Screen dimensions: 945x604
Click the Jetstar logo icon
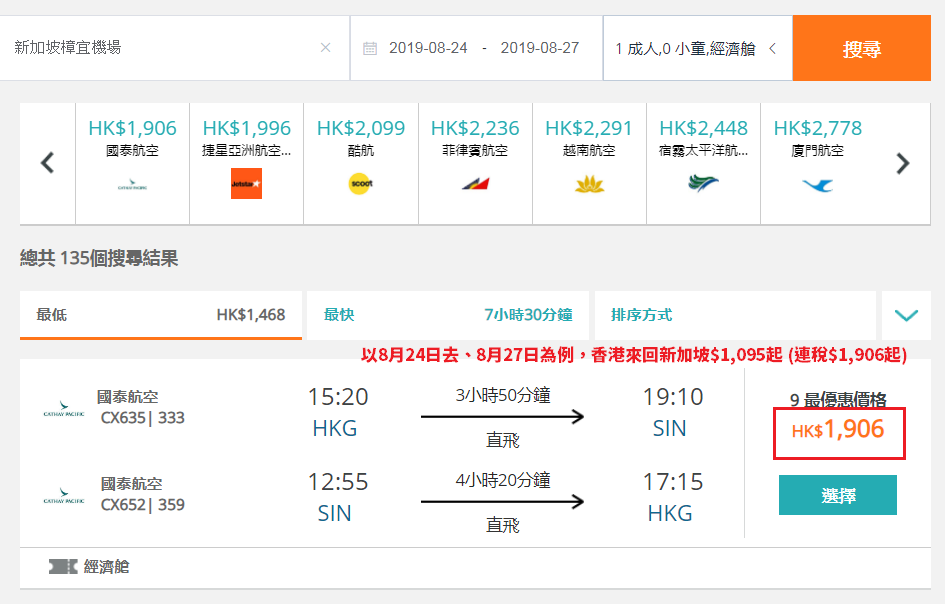click(x=246, y=183)
